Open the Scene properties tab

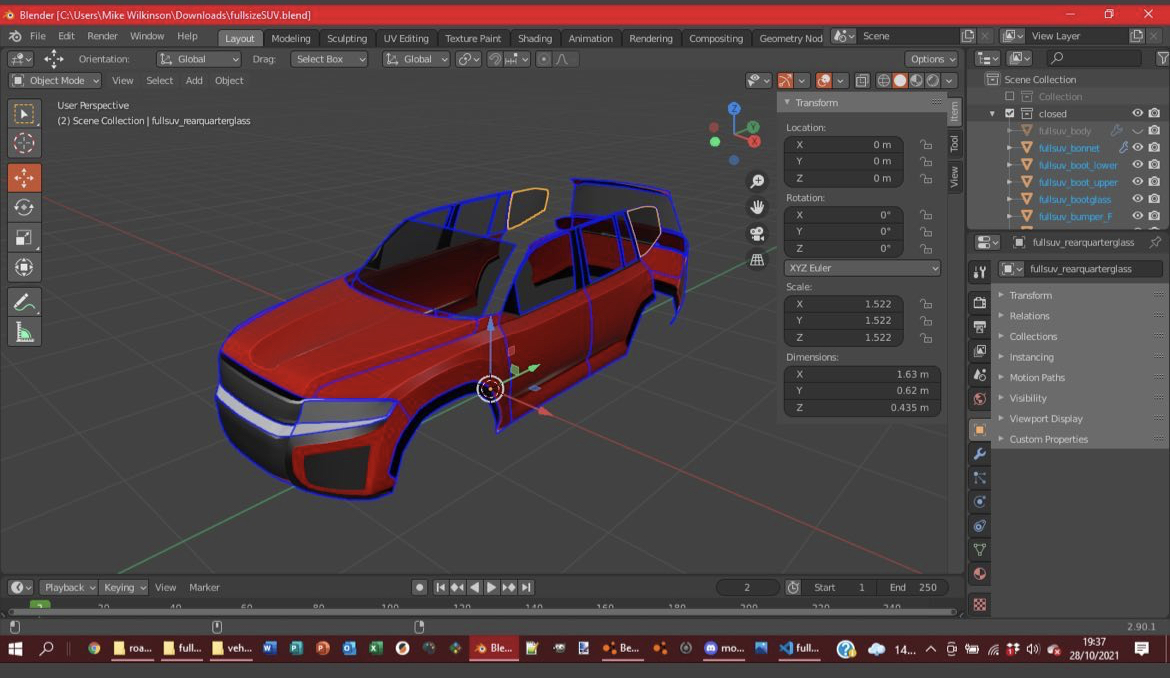pyautogui.click(x=980, y=374)
